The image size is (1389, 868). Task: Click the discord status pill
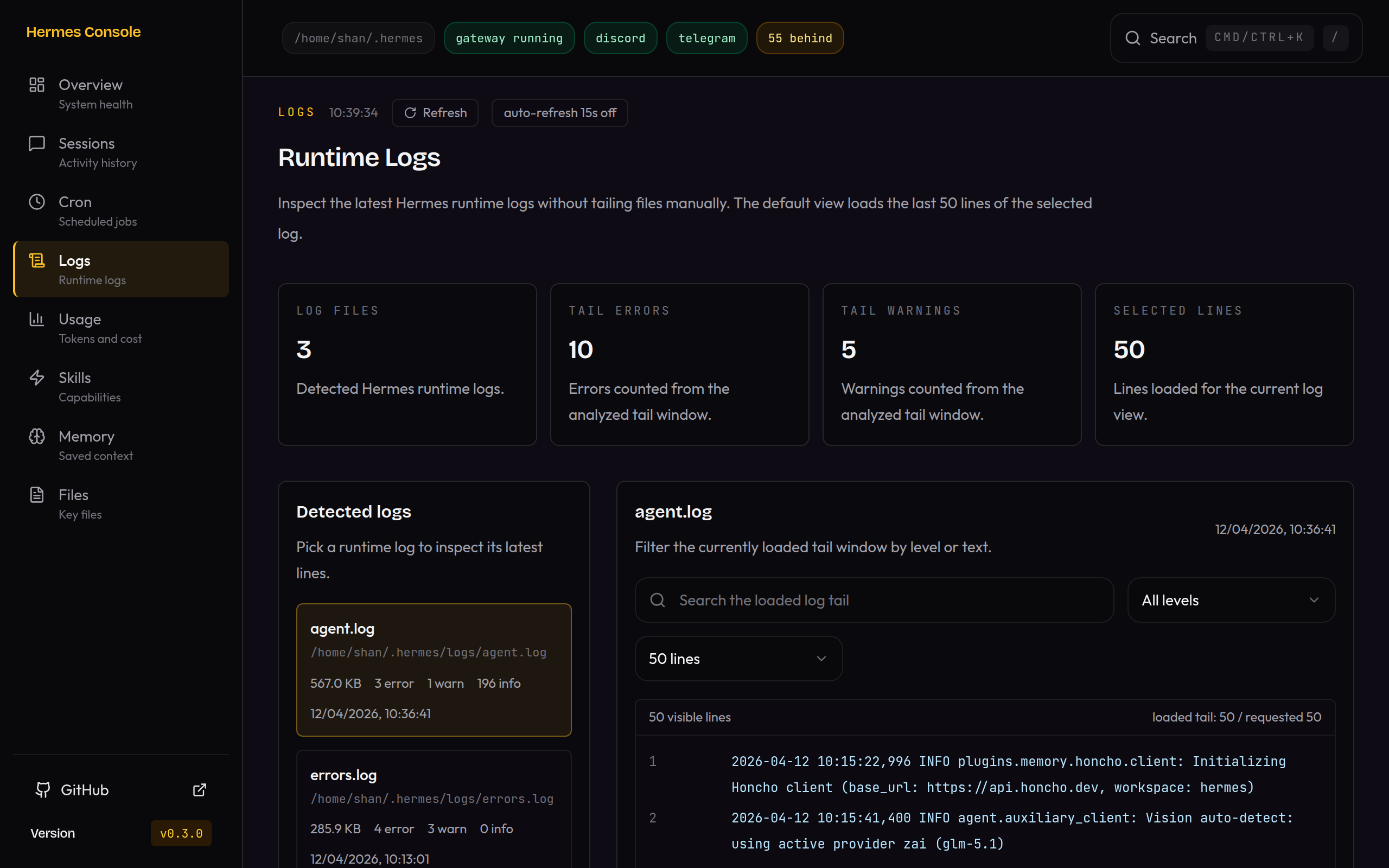(x=620, y=37)
